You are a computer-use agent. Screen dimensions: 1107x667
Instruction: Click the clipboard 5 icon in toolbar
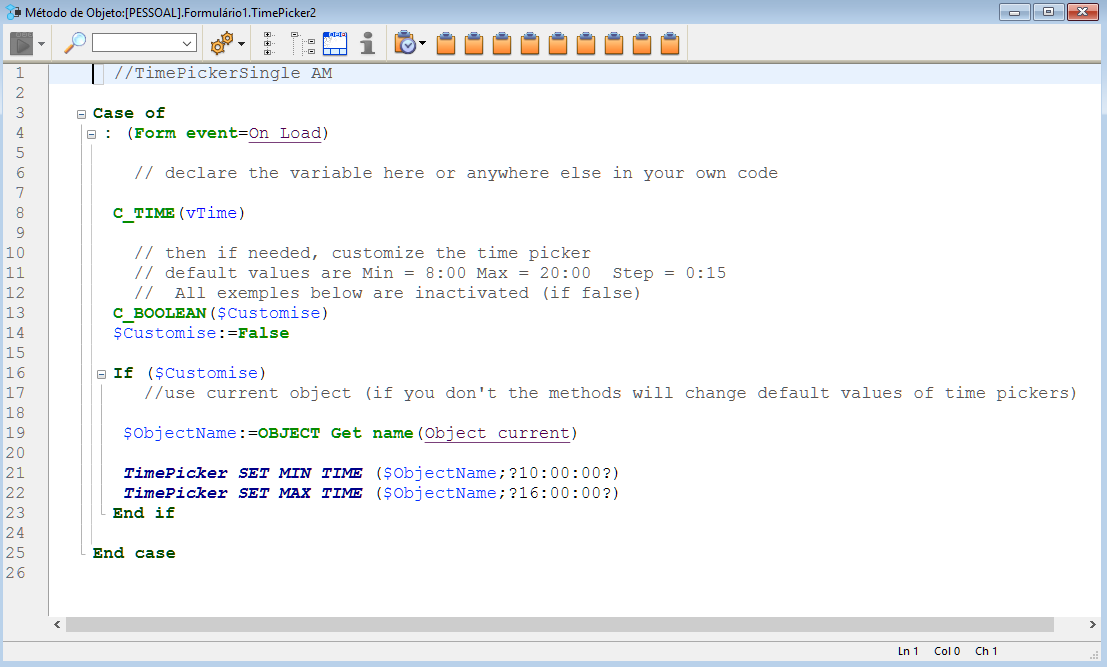coord(558,43)
